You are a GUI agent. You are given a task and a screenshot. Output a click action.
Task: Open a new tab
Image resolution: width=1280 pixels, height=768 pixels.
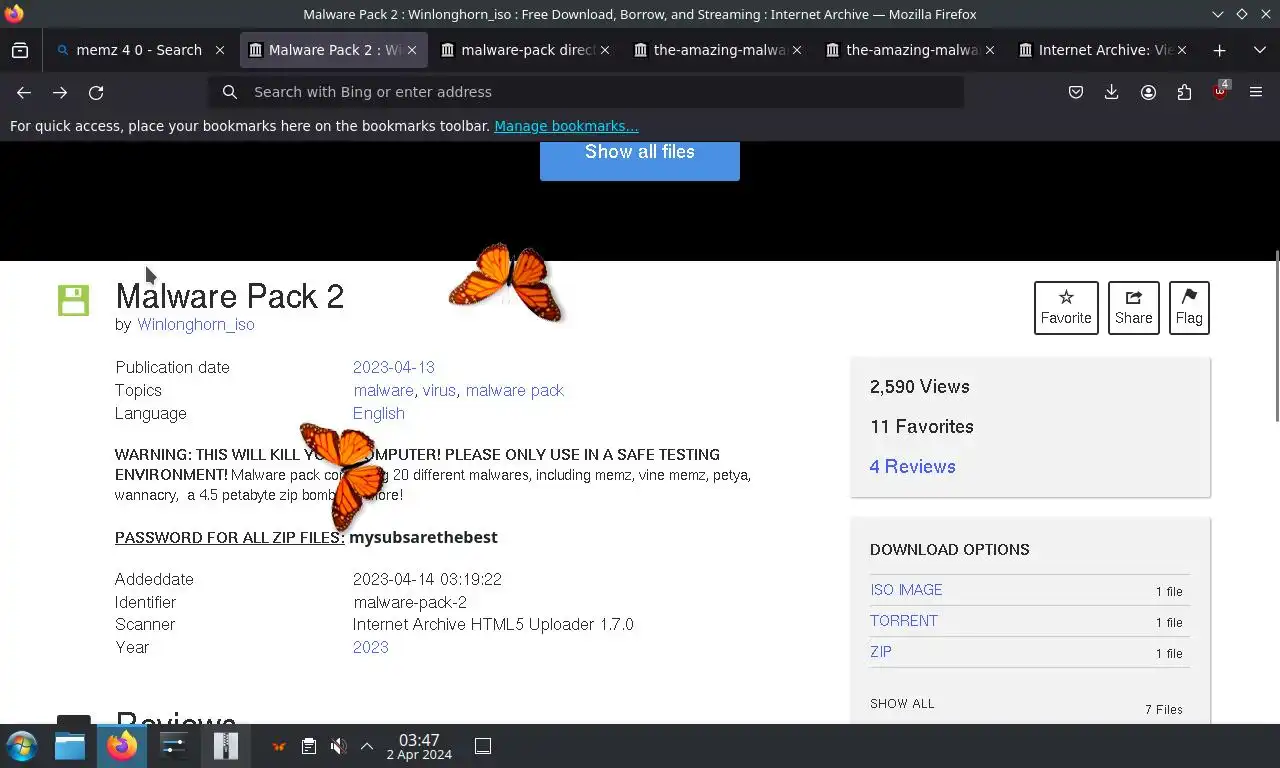click(1219, 50)
